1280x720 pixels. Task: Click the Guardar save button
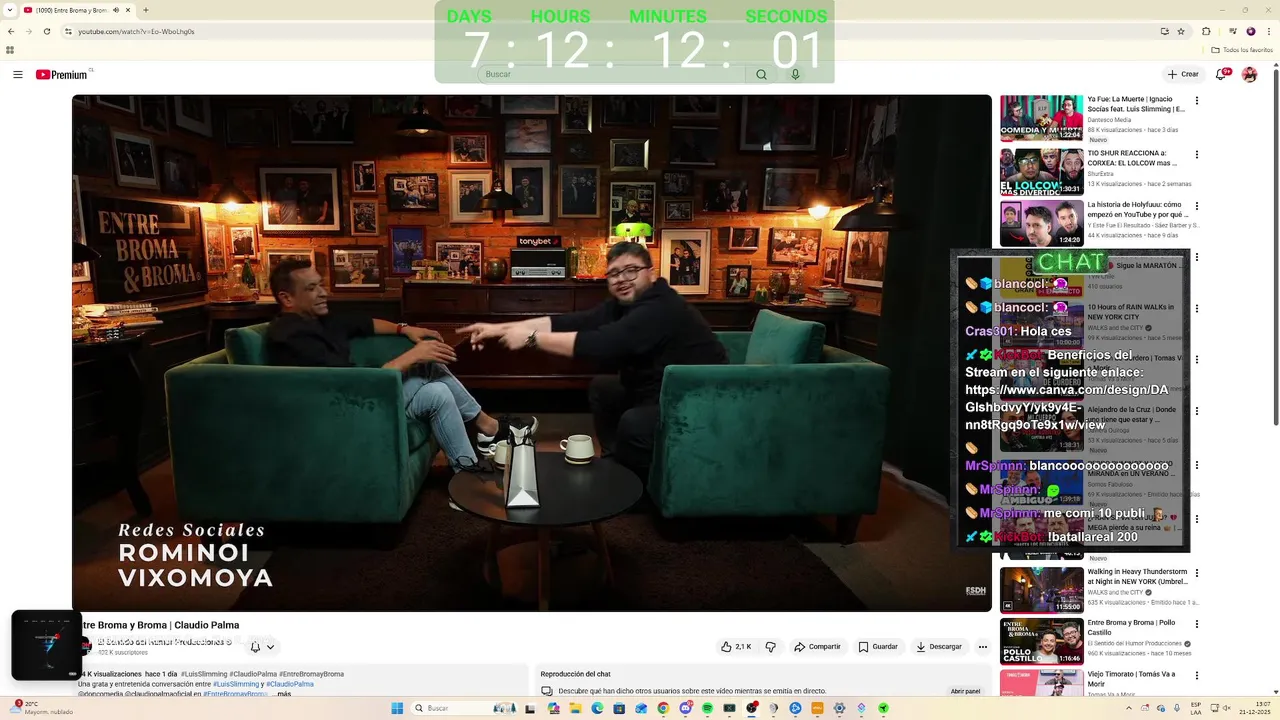pyautogui.click(x=878, y=647)
